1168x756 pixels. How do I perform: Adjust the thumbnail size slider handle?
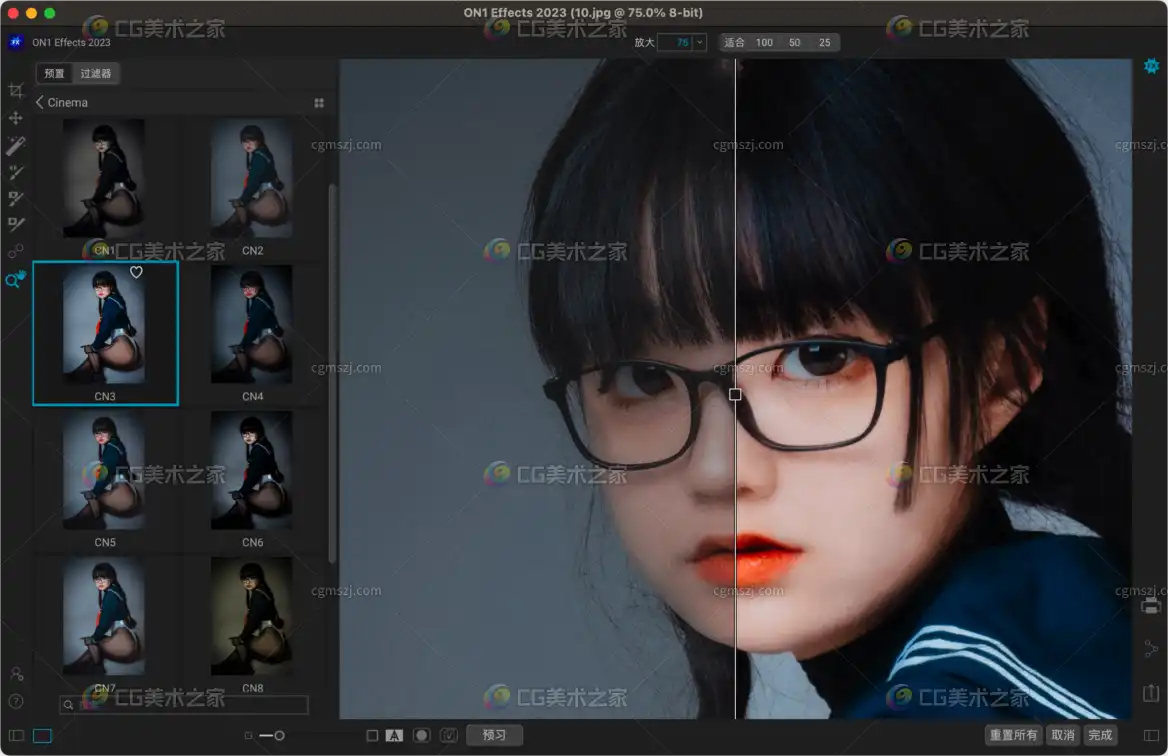point(279,736)
